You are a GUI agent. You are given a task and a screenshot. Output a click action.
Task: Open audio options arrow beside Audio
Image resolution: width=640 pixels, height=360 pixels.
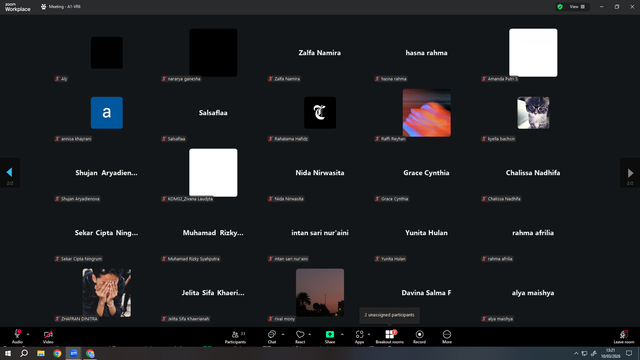[28, 334]
